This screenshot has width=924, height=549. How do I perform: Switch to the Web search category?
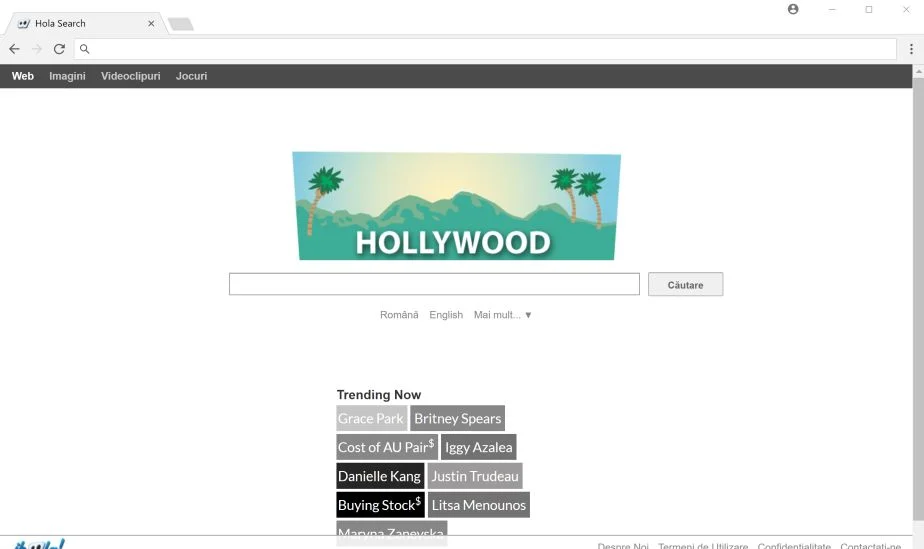22,76
